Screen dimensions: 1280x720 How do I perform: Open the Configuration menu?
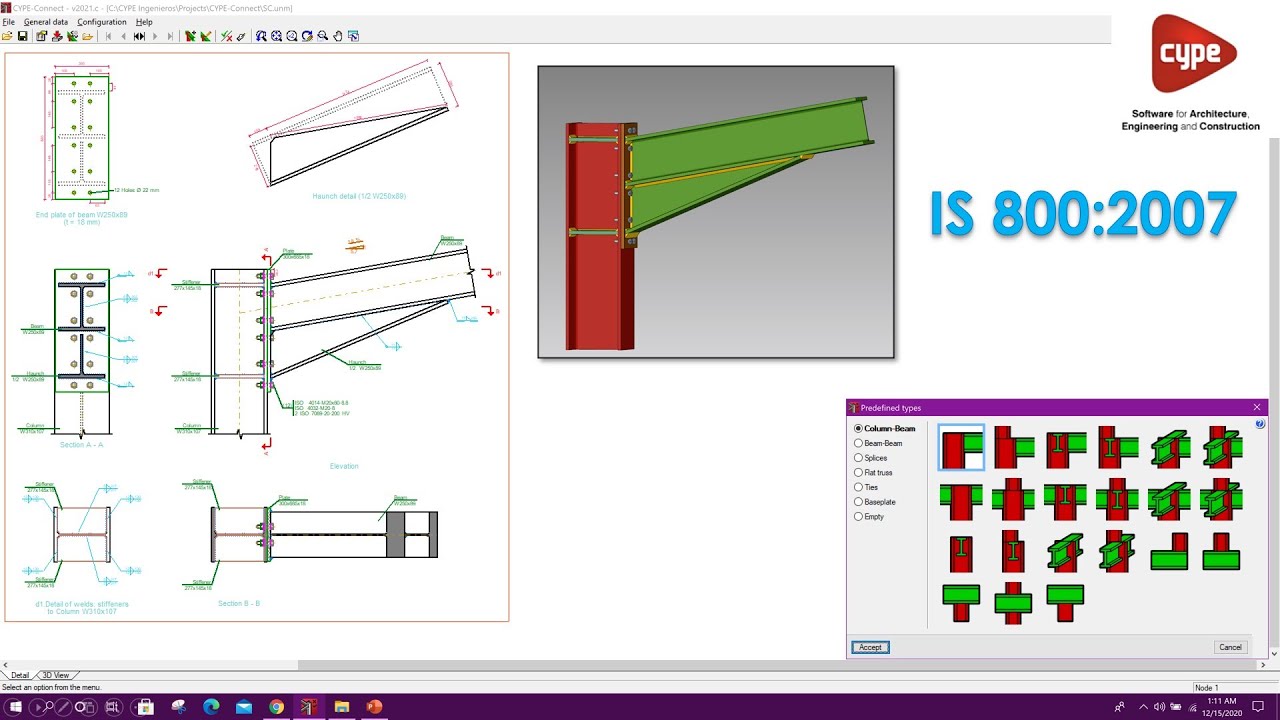click(x=101, y=21)
